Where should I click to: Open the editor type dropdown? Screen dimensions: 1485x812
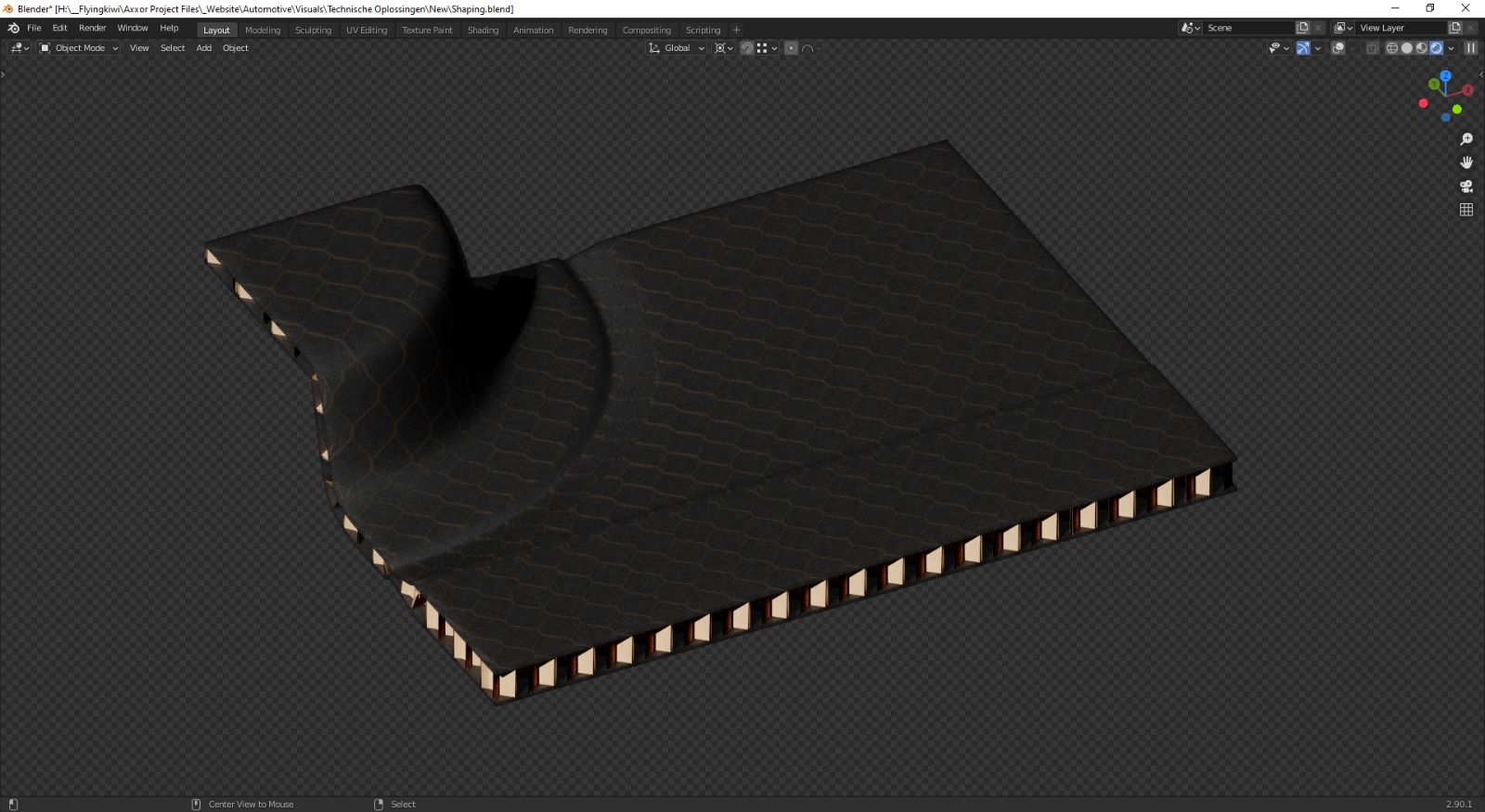[x=19, y=48]
